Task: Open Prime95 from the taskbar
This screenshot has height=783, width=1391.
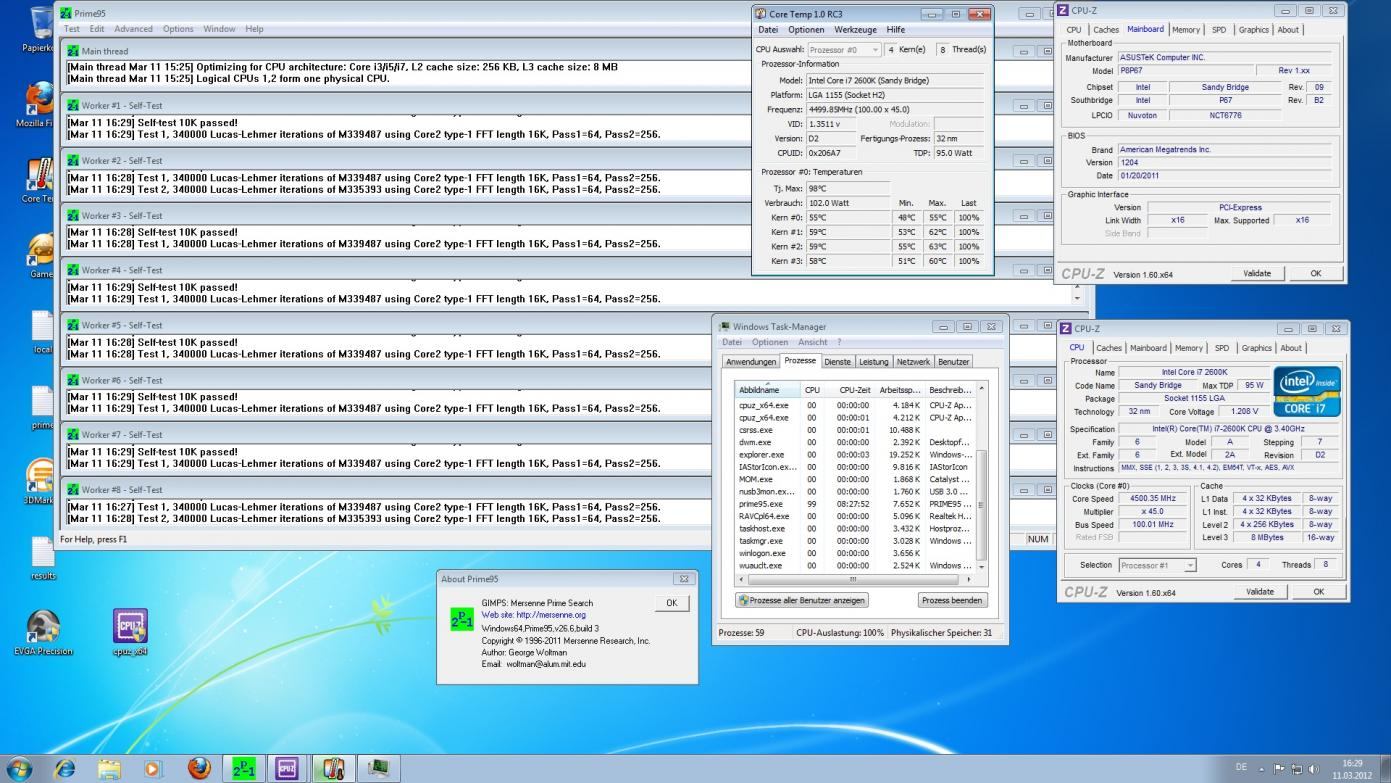Action: pos(244,768)
